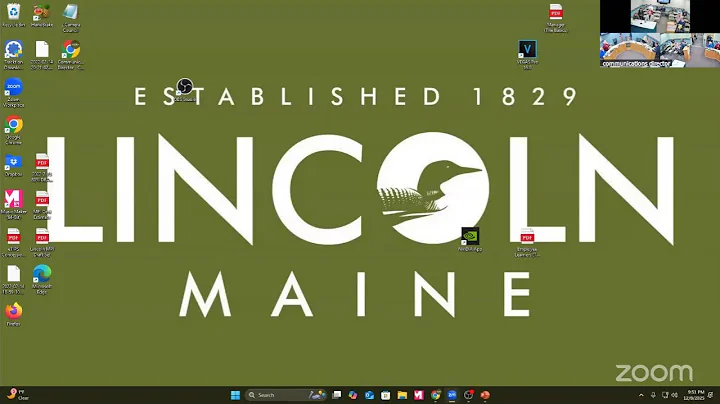This screenshot has width=720, height=404.
Task: Open the Employee PDF file on the desktop
Action: click(x=527, y=242)
